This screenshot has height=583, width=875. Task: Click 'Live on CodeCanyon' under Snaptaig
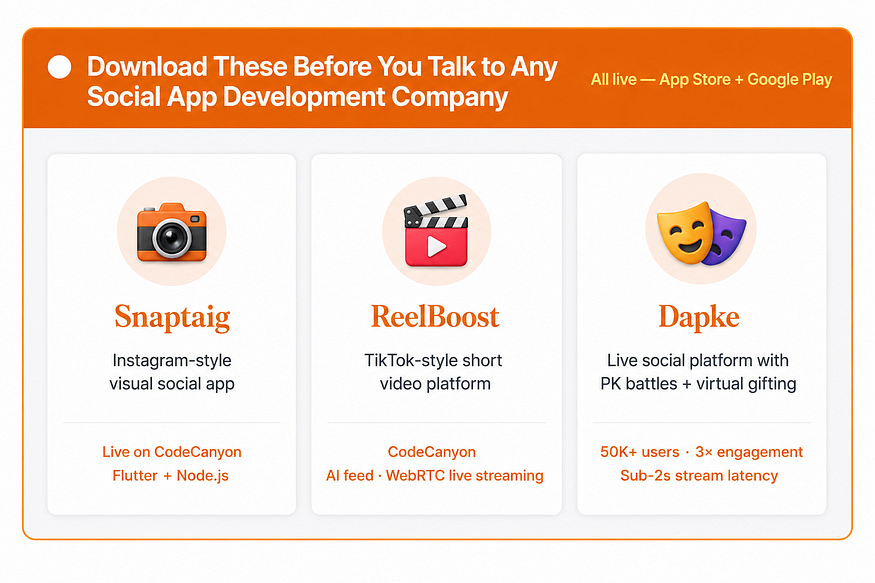tap(172, 452)
